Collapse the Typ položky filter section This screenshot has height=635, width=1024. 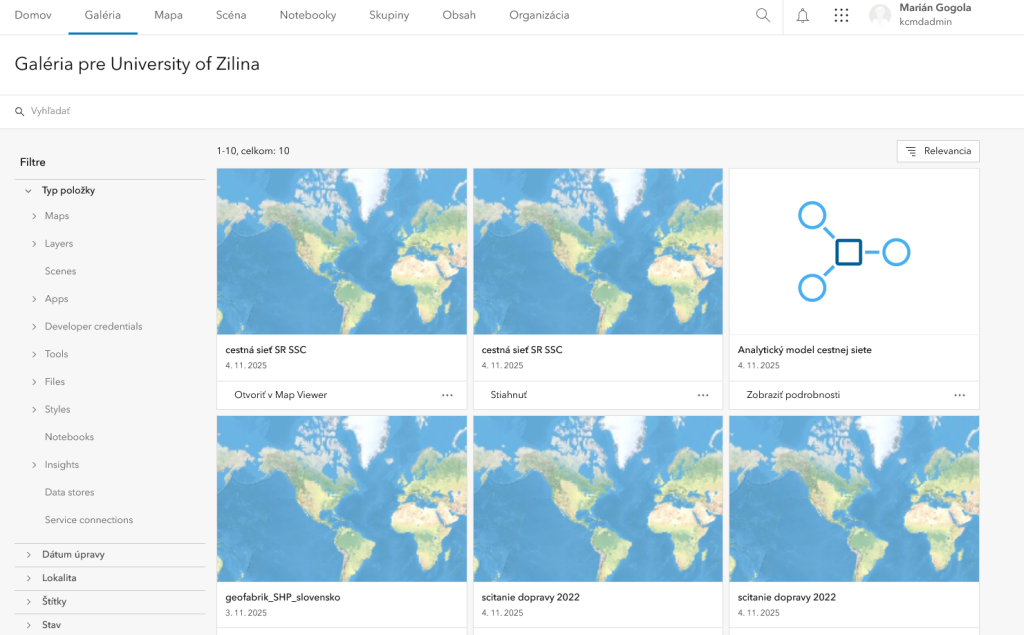pos(27,190)
